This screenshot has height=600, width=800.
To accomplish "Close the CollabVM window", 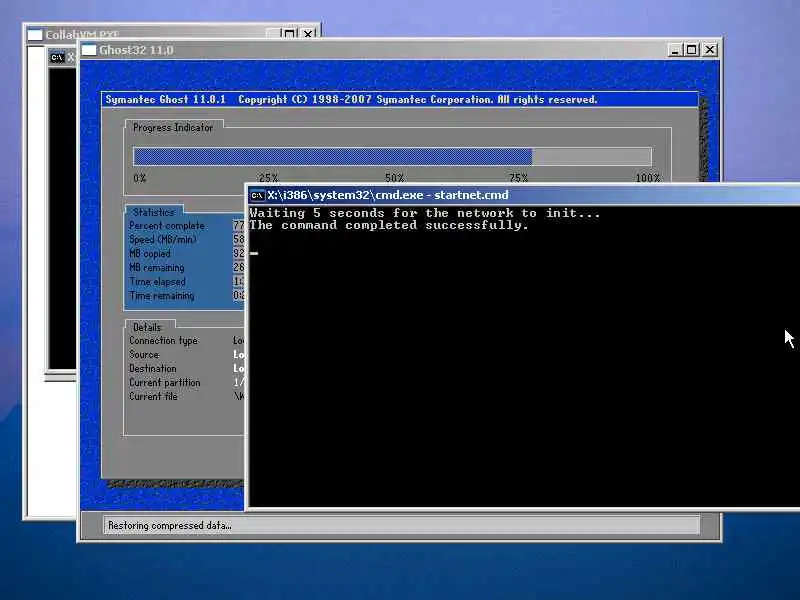I will point(308,34).
